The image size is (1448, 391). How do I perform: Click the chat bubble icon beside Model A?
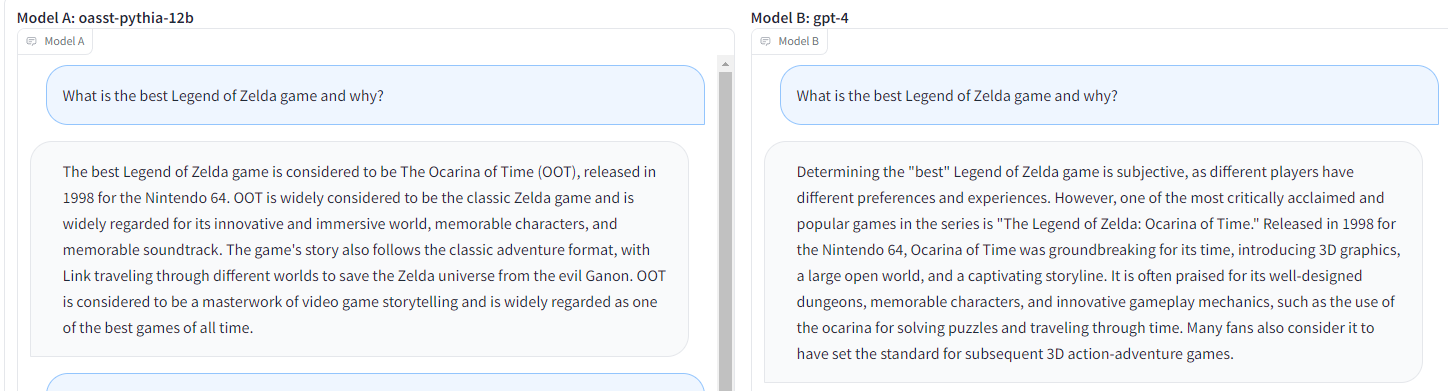pos(32,41)
